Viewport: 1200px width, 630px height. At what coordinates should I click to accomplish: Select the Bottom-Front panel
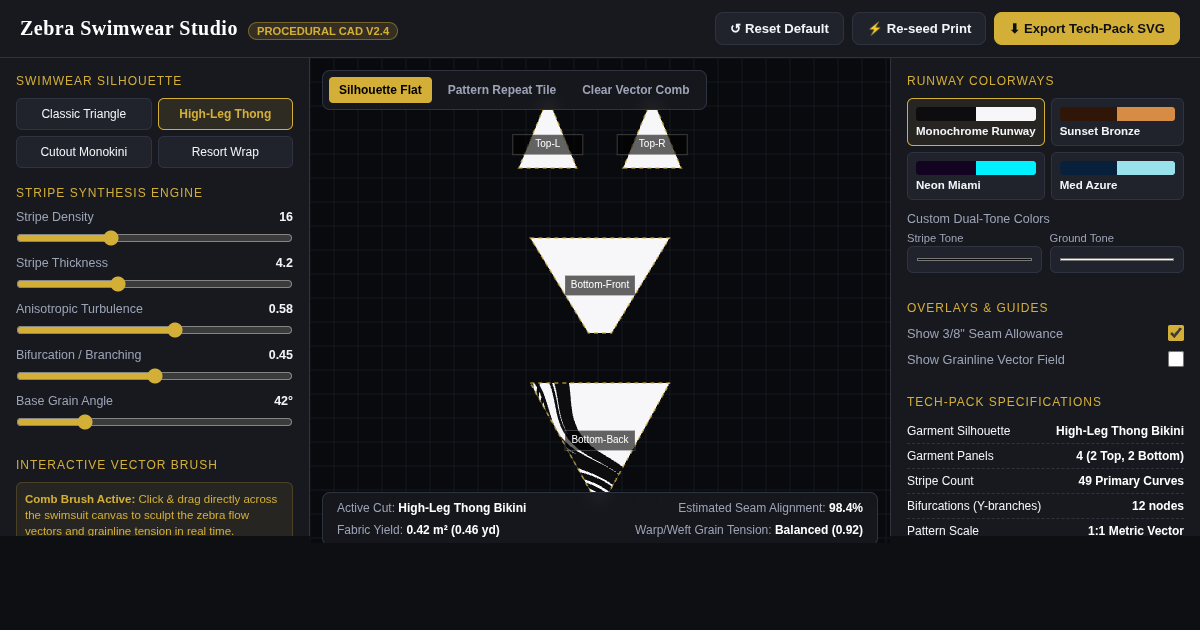tap(600, 285)
